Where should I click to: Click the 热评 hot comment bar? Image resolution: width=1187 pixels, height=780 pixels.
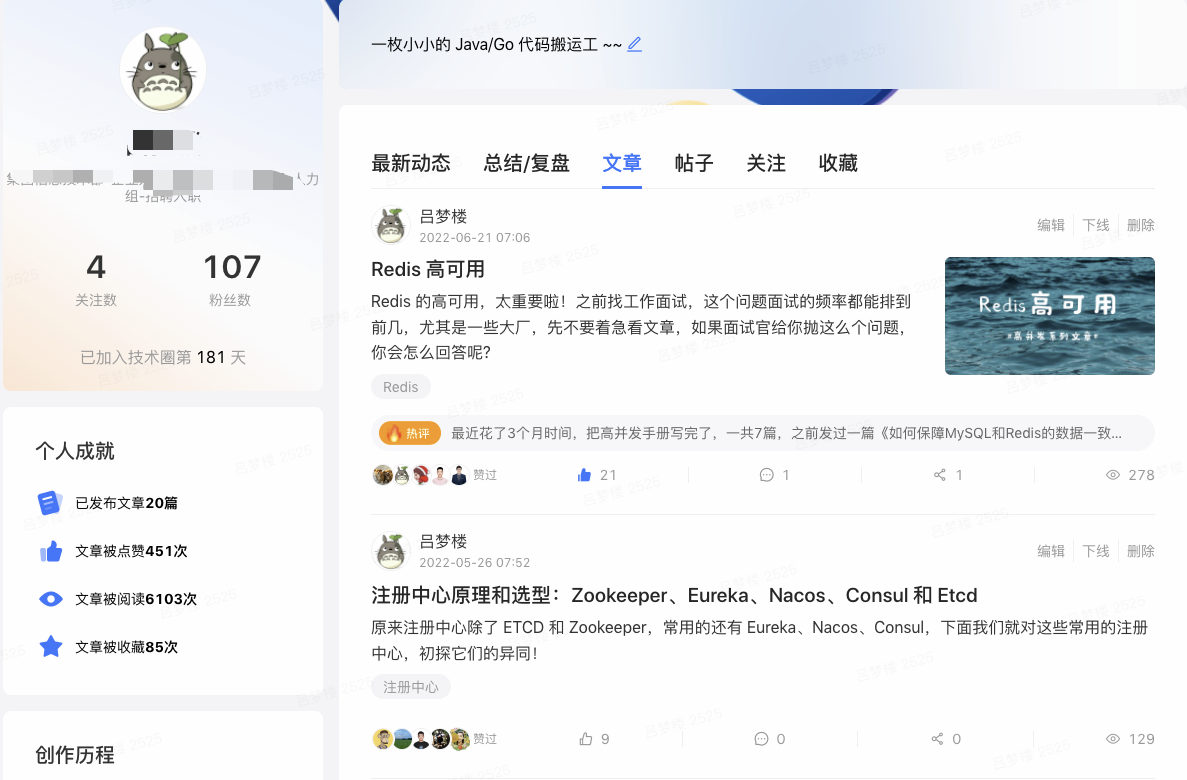pos(762,433)
